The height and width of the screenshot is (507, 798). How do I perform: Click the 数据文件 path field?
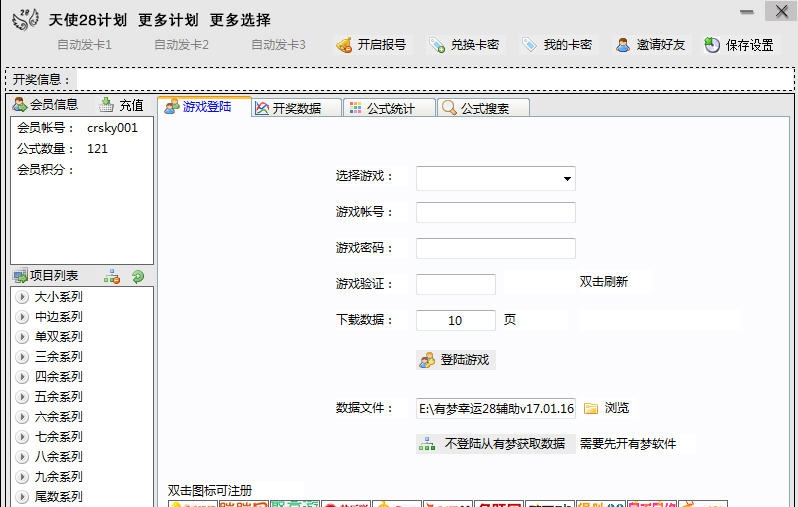(x=496, y=408)
